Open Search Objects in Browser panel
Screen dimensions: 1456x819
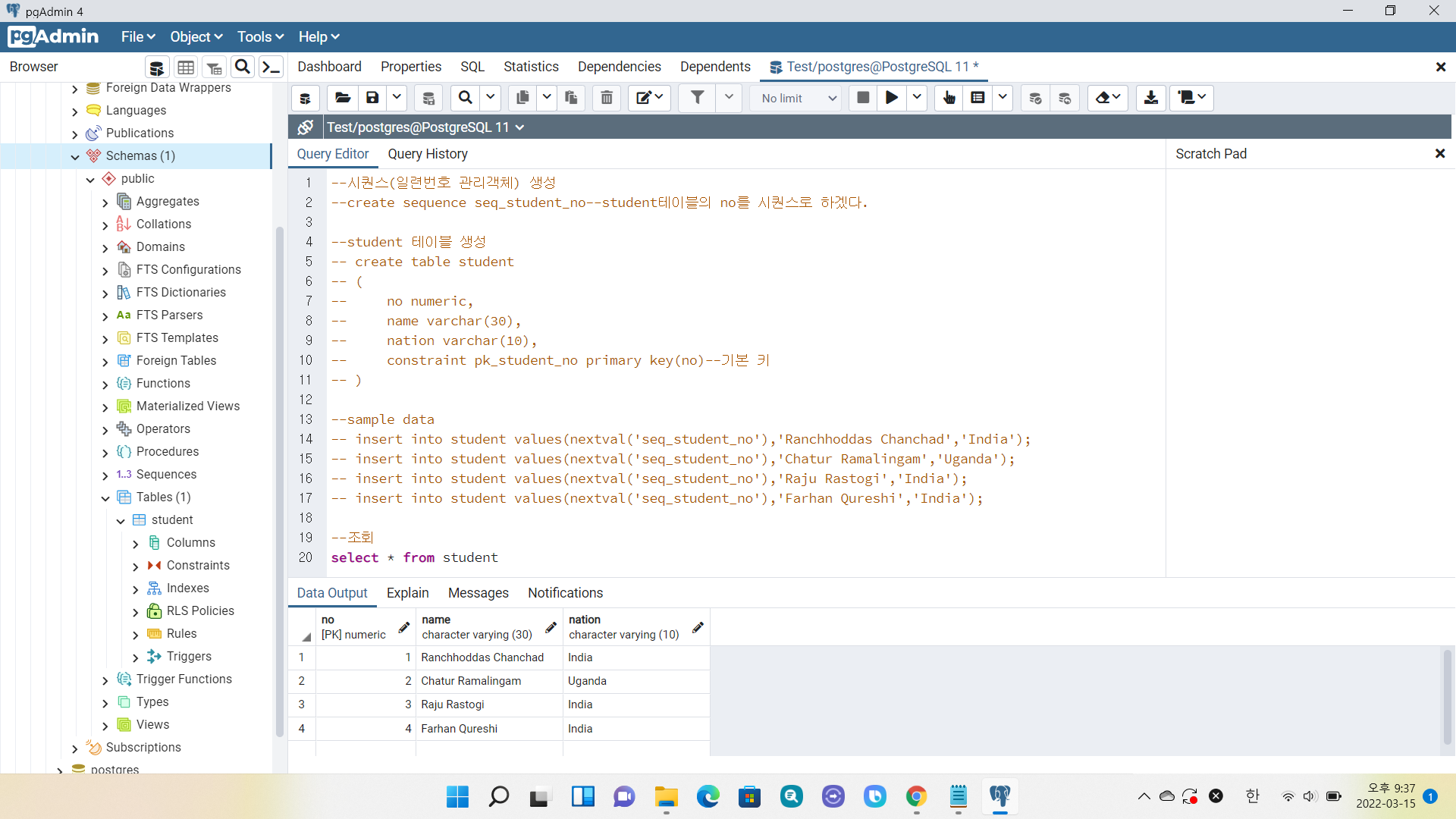(x=243, y=67)
